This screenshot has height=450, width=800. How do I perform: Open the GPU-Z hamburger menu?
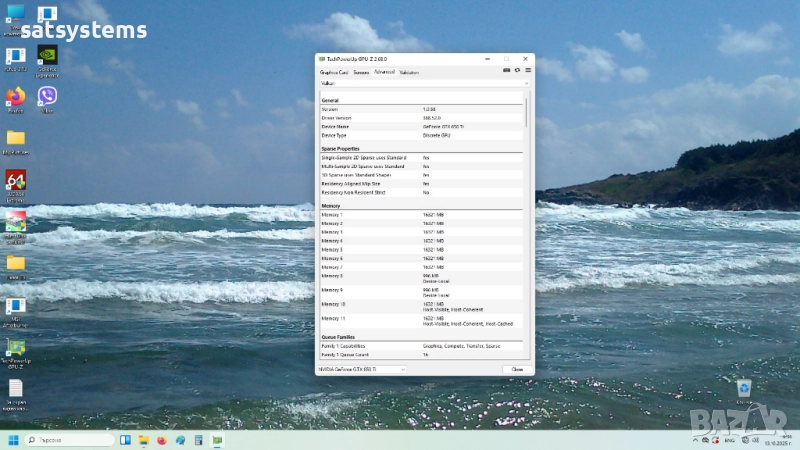point(528,71)
